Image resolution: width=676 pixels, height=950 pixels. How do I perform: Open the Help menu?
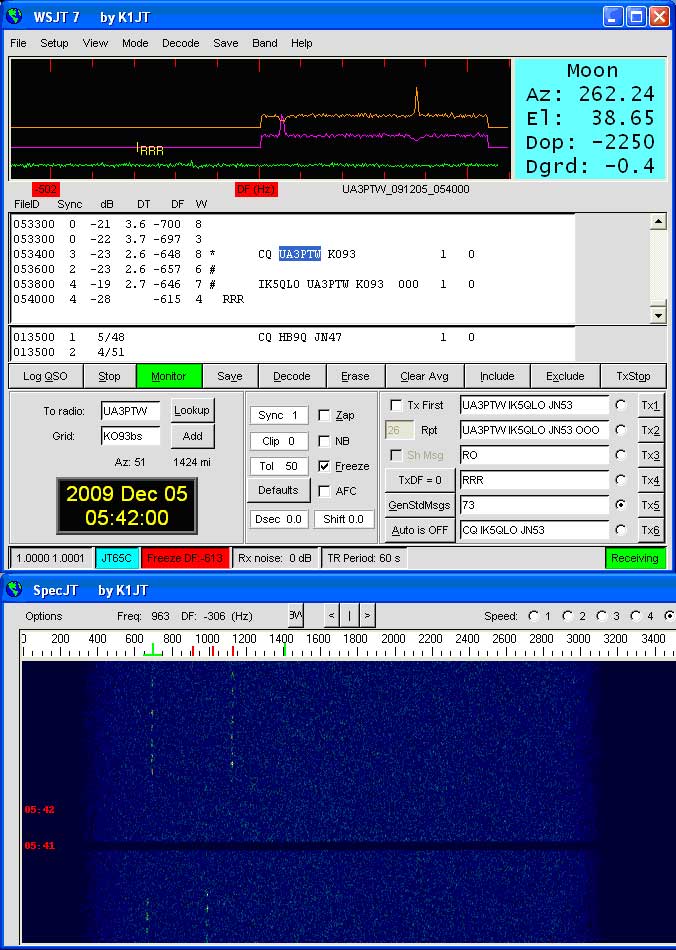(302, 43)
